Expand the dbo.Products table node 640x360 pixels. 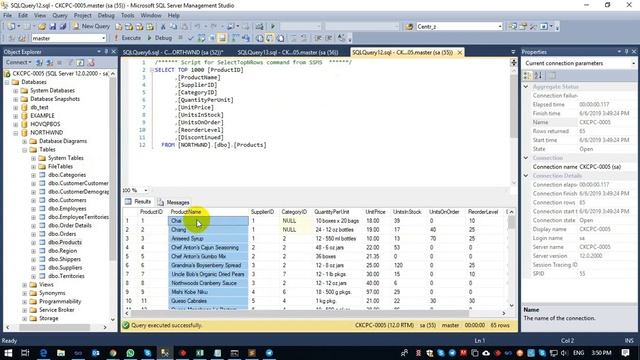(33, 242)
